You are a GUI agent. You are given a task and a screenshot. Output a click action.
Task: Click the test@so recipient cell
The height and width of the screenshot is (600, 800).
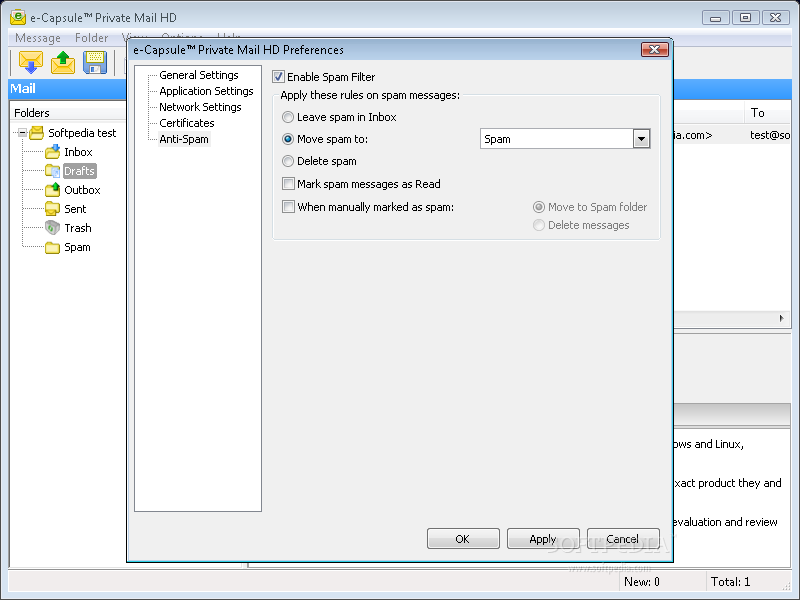tap(769, 135)
